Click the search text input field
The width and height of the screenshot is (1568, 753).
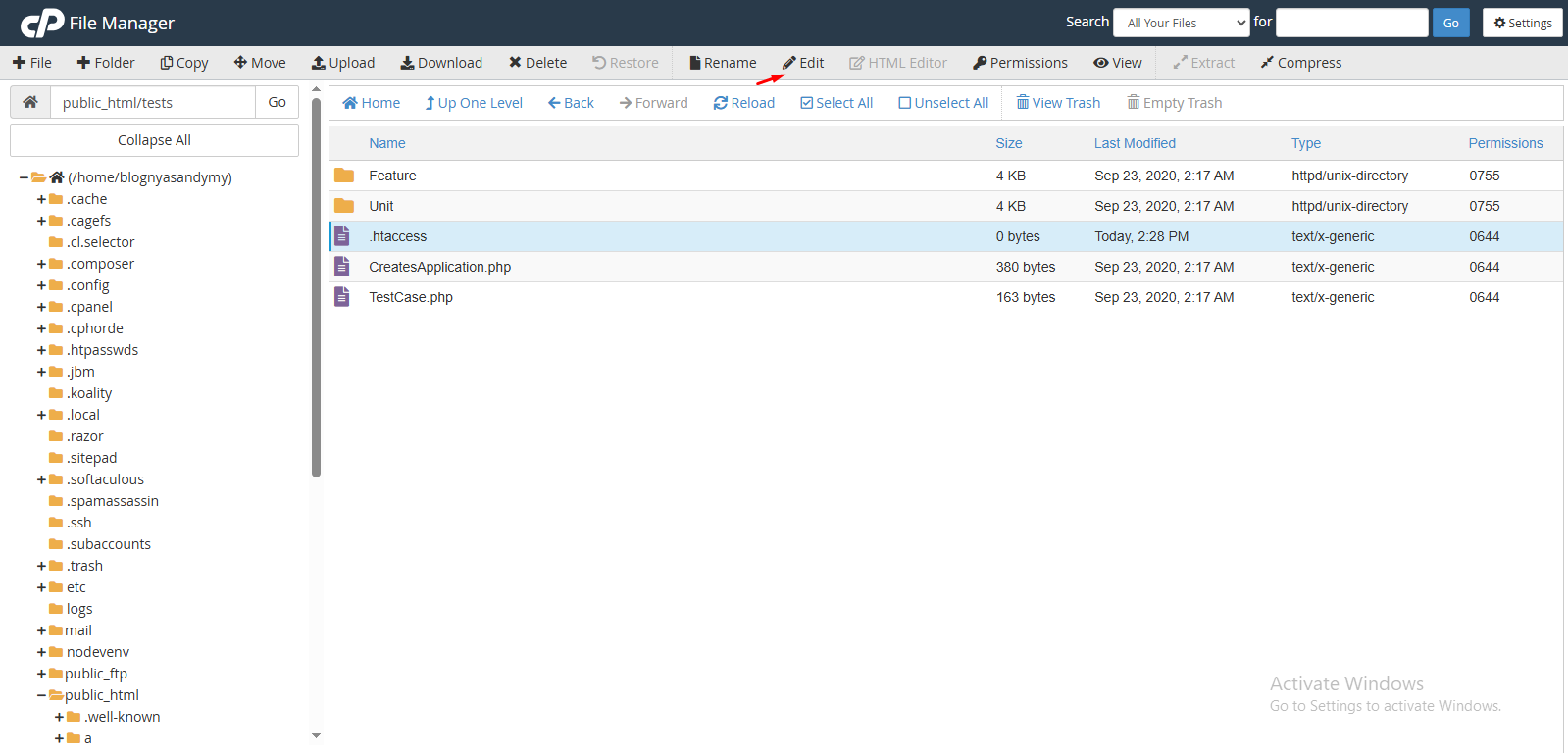tap(1351, 23)
